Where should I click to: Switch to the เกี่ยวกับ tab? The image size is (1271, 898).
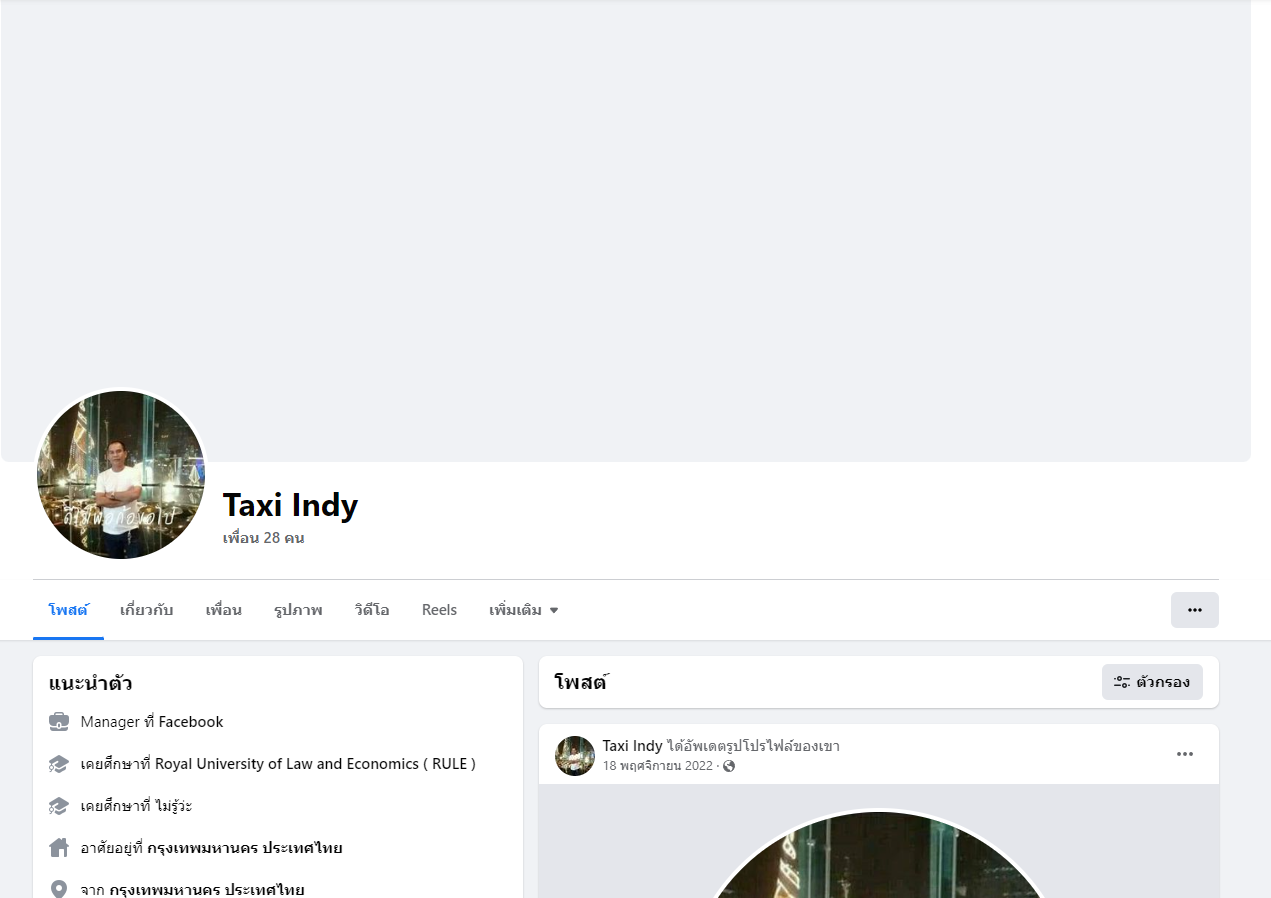click(146, 610)
